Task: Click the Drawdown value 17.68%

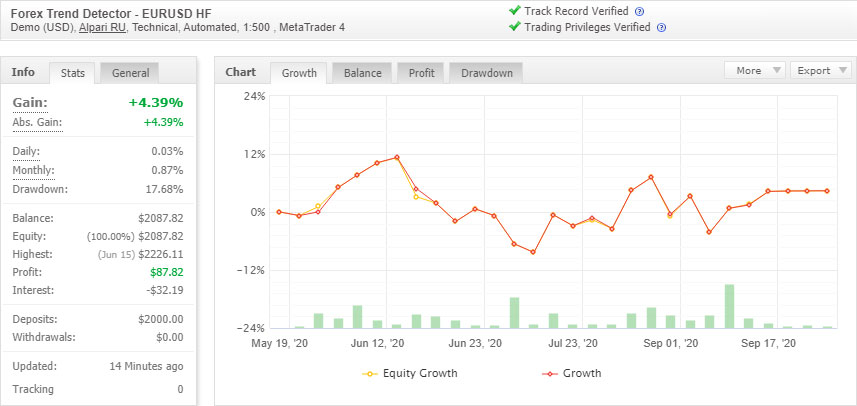Action: pyautogui.click(x=167, y=190)
